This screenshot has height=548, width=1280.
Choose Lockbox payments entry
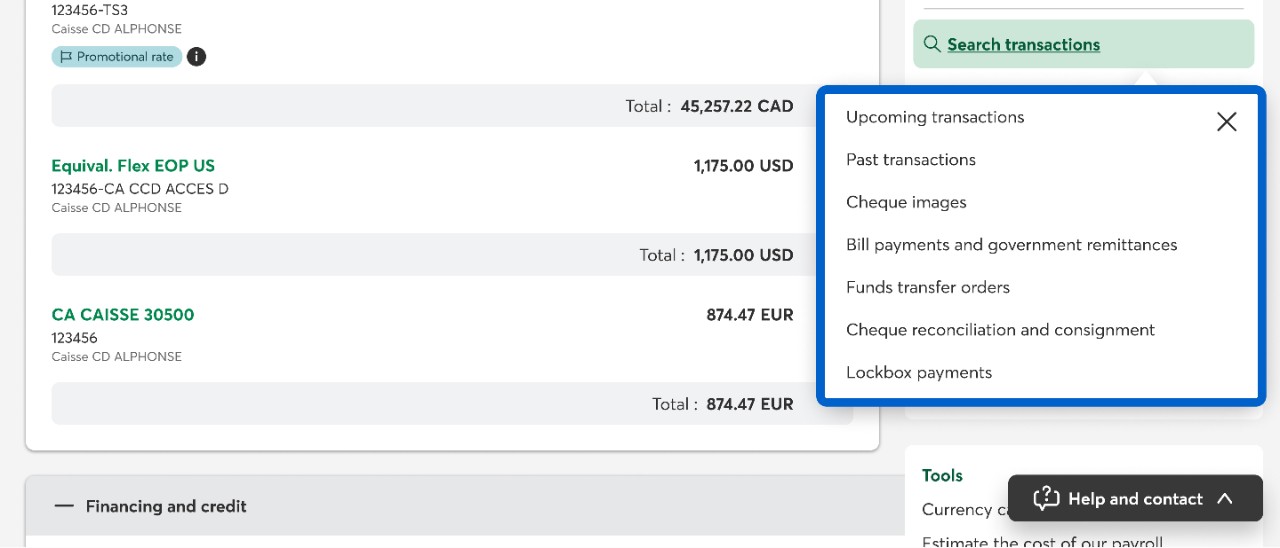coord(918,373)
